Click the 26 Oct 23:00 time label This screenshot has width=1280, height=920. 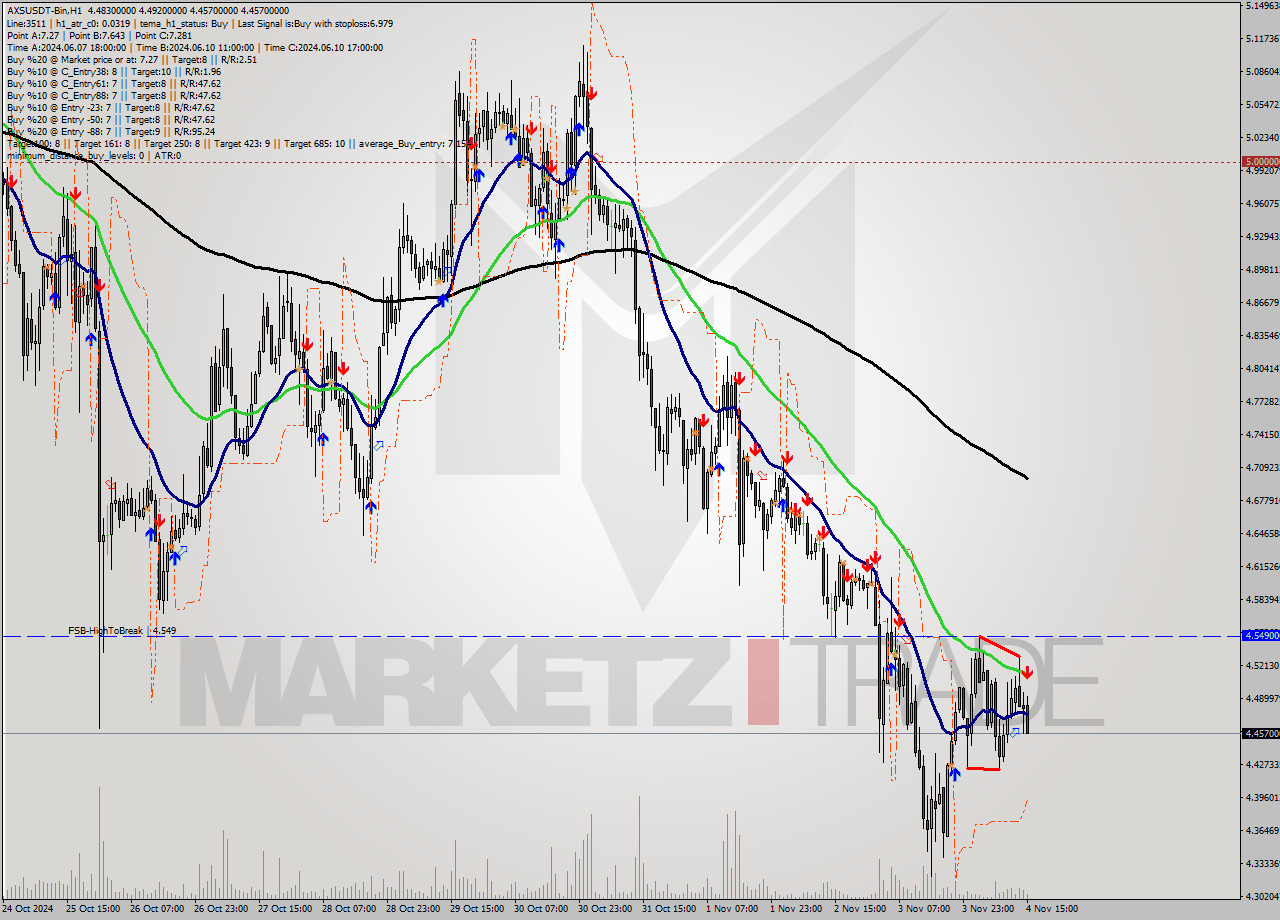pyautogui.click(x=219, y=909)
